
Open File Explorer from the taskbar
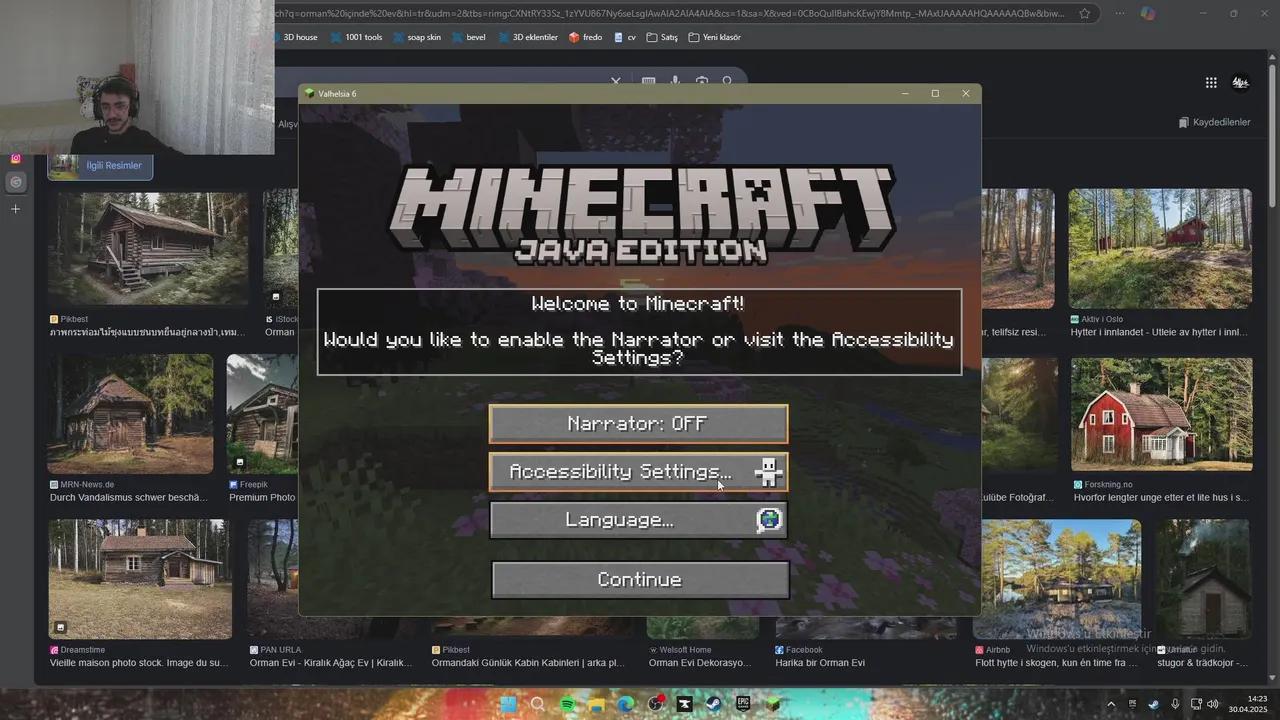click(597, 704)
